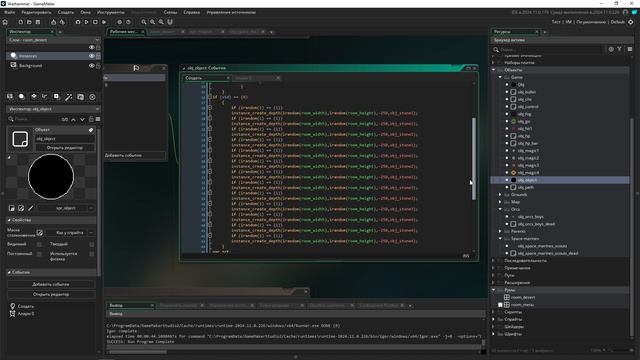Click the delete layer circle icon

[x=92, y=97]
